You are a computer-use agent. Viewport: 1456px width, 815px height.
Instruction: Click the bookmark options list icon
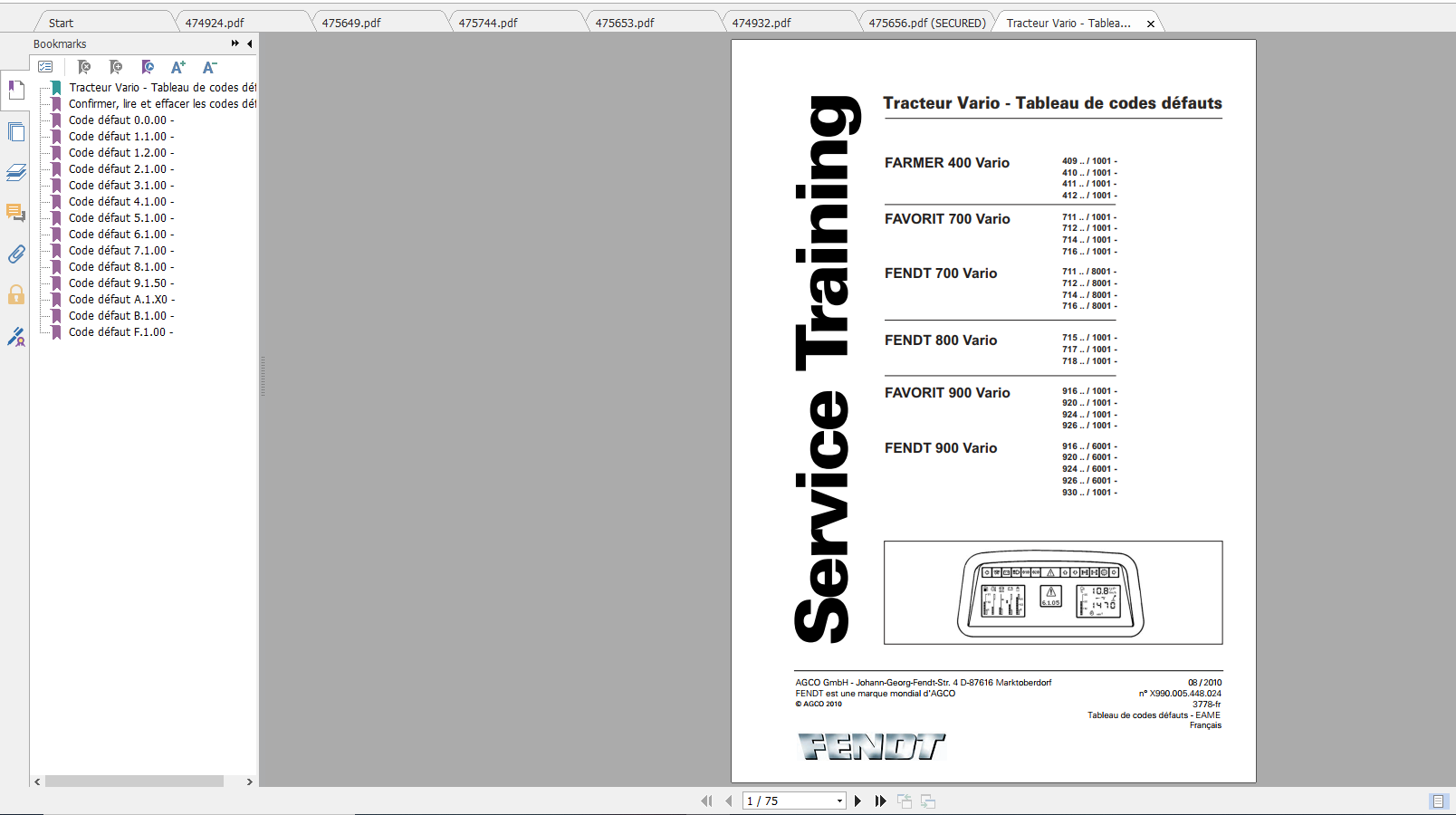[45, 67]
